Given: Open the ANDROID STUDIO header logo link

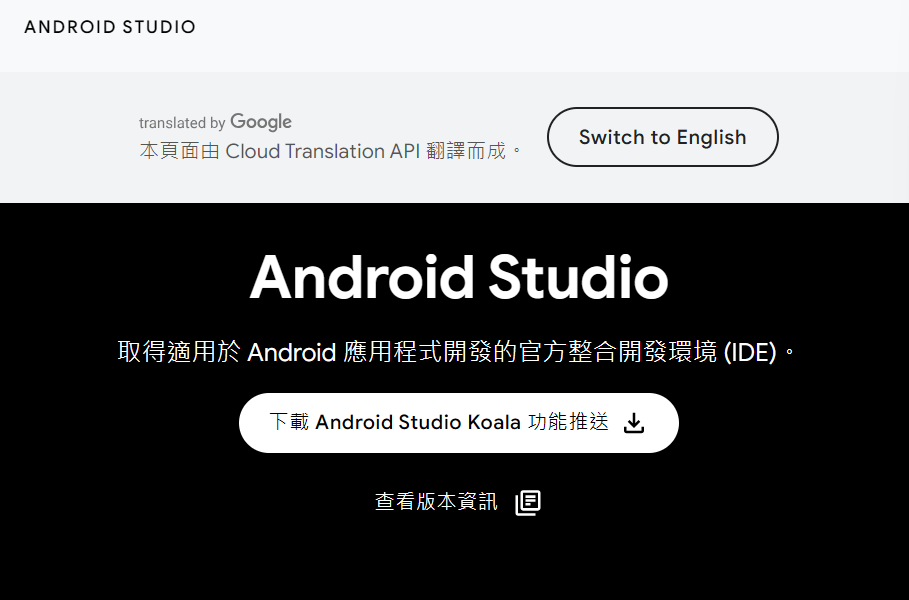Looking at the screenshot, I should [x=110, y=27].
